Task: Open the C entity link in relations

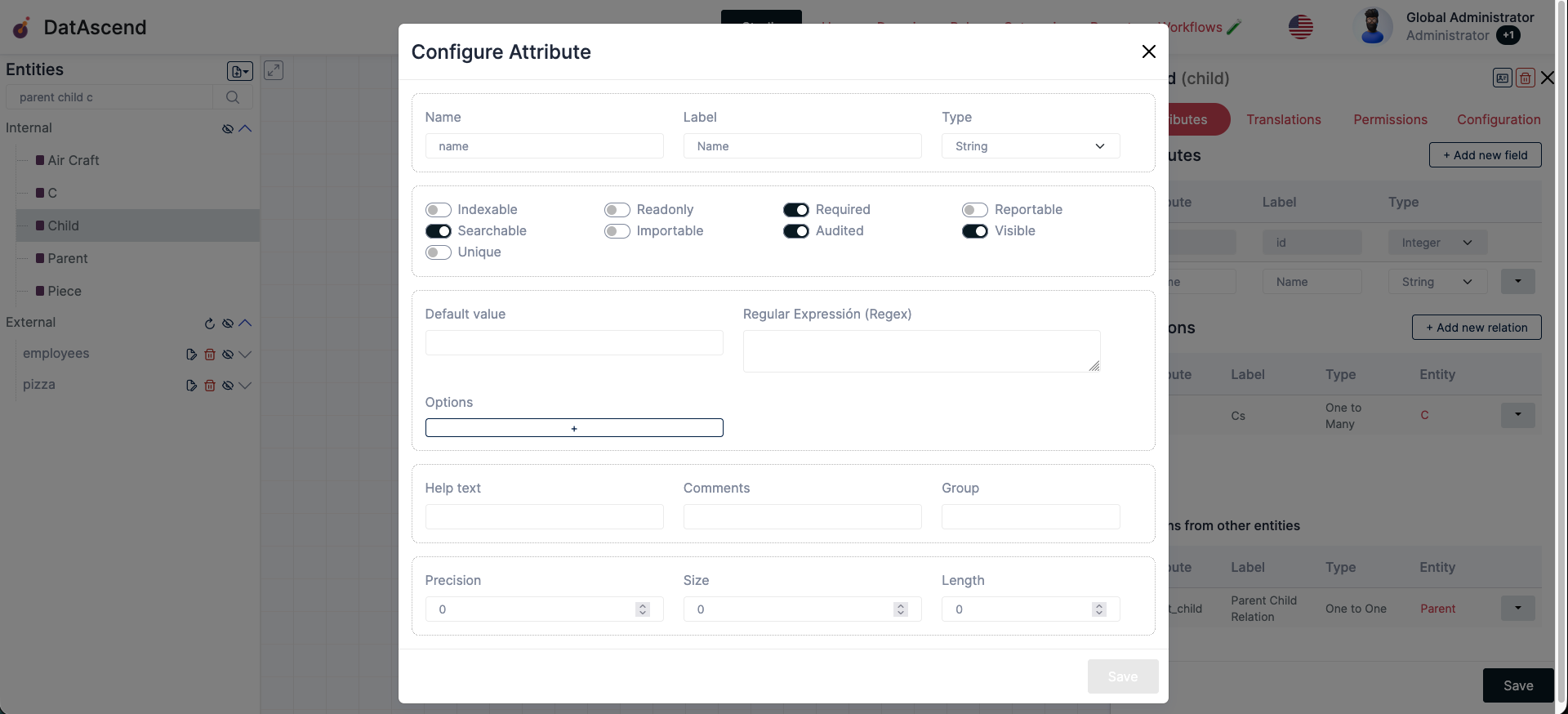Action: [x=1424, y=415]
